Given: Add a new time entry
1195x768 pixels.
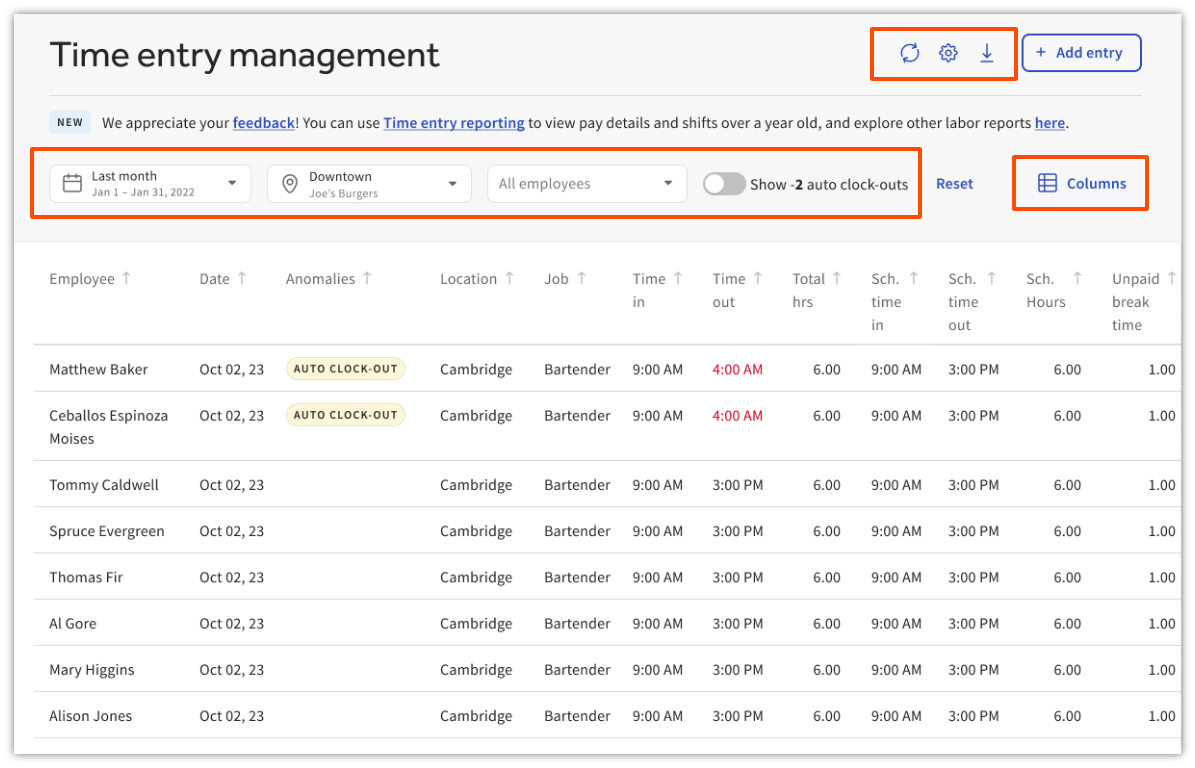Looking at the screenshot, I should point(1081,52).
